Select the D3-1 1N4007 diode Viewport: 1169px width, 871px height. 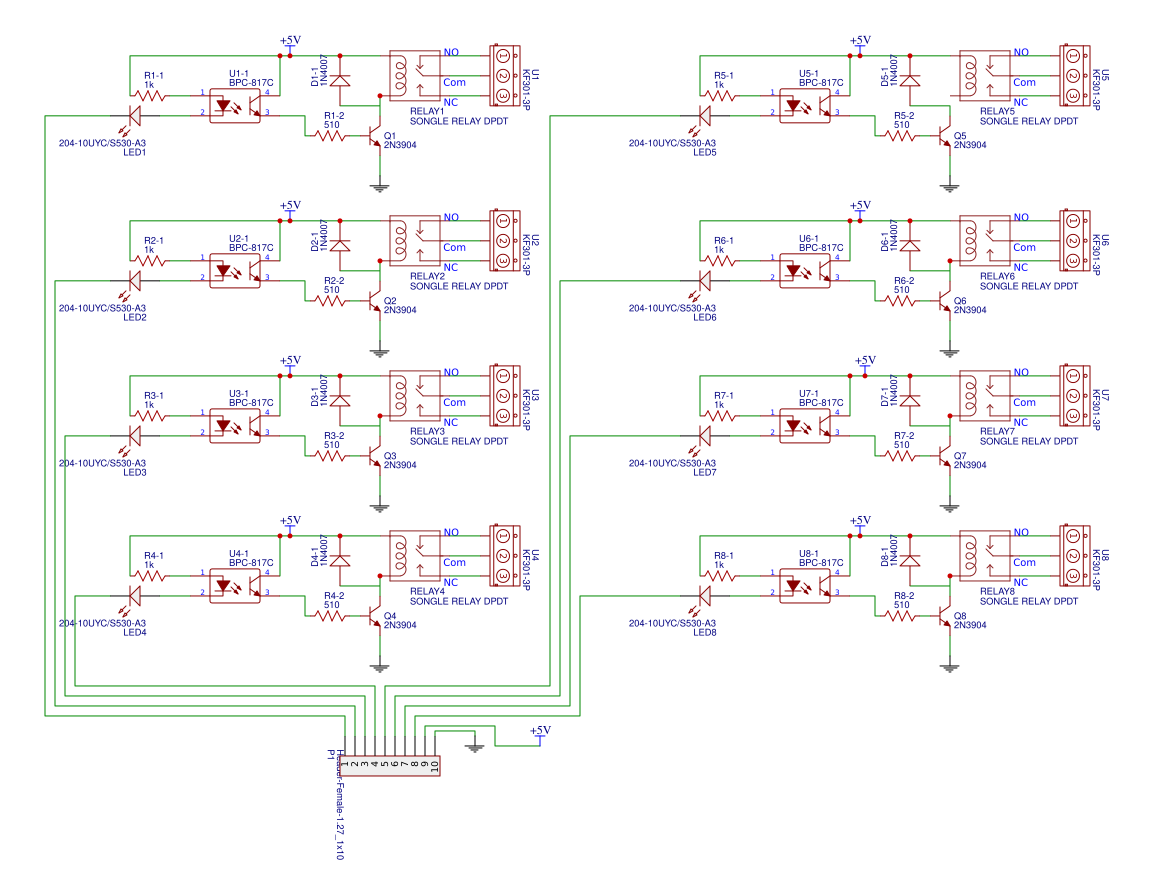340,399
